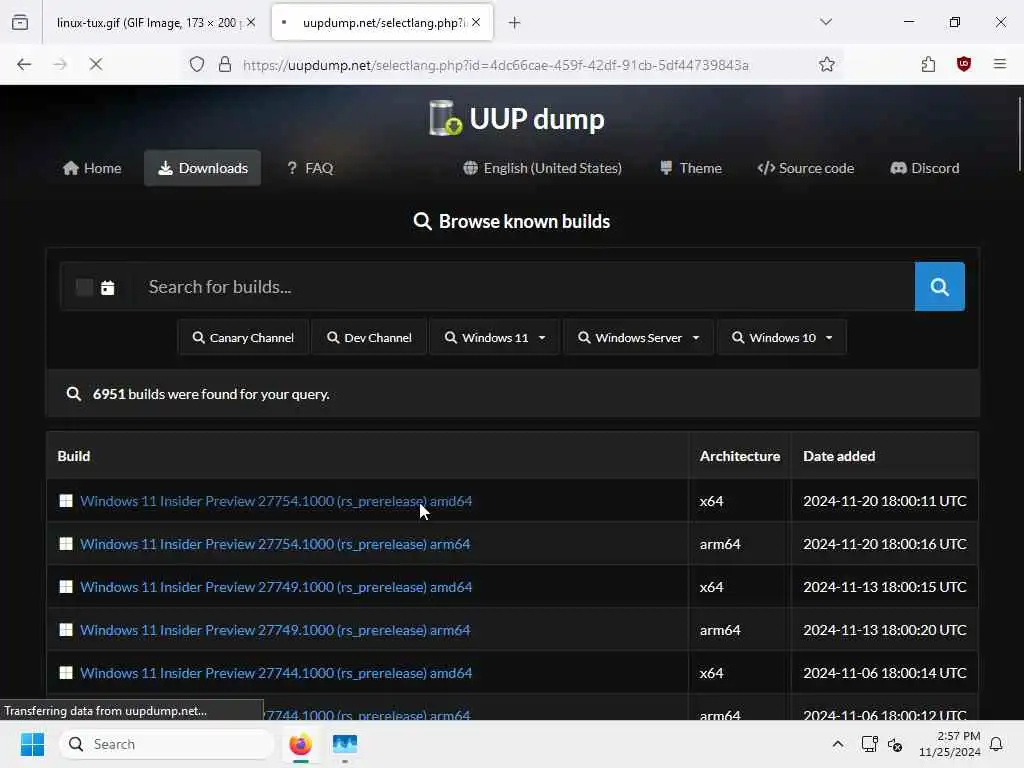Open the Discord link
Image resolution: width=1024 pixels, height=768 pixels.
925,168
